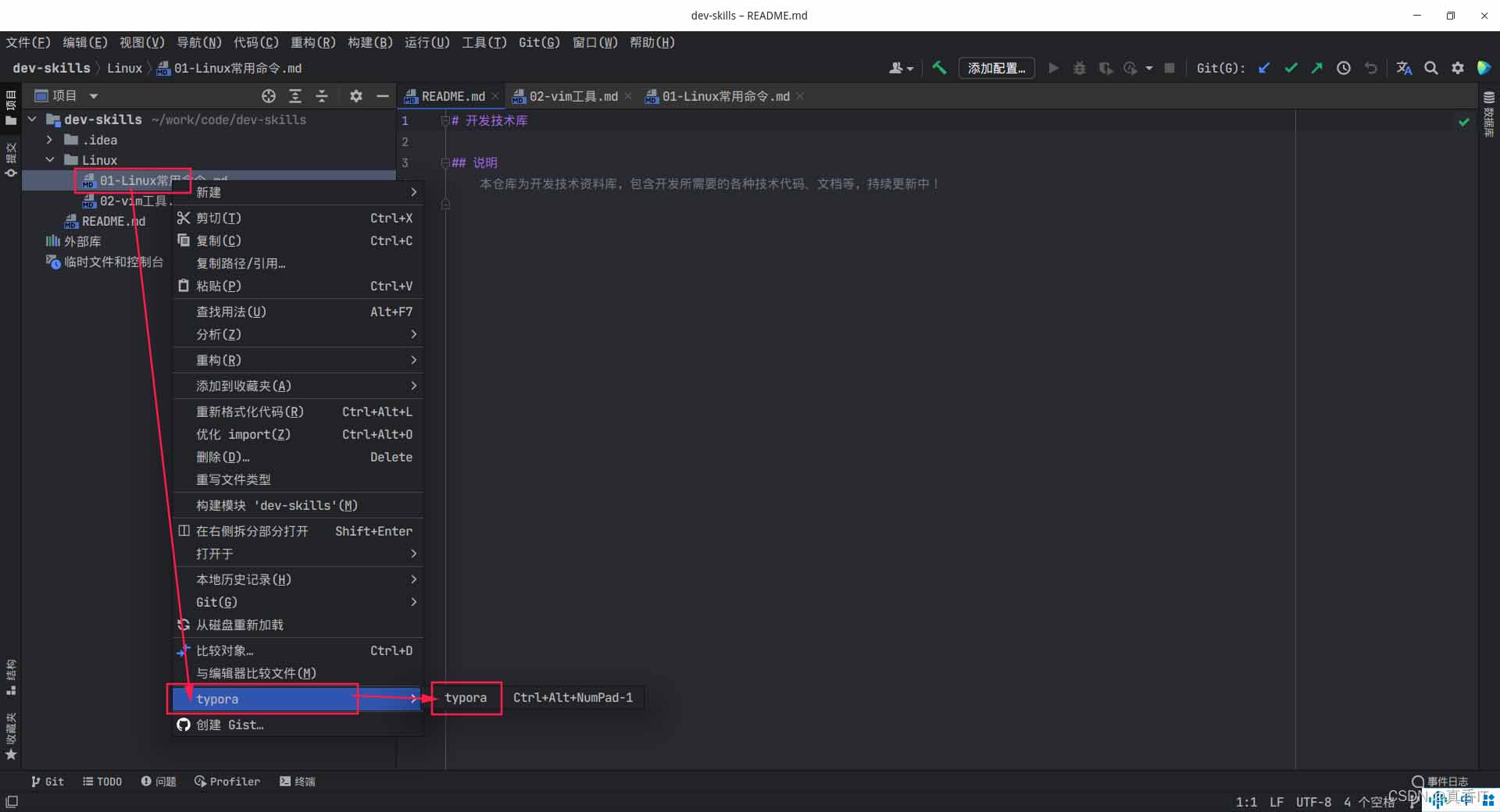The height and width of the screenshot is (812, 1500).
Task: Click the 添加配置… button
Action: [x=996, y=68]
